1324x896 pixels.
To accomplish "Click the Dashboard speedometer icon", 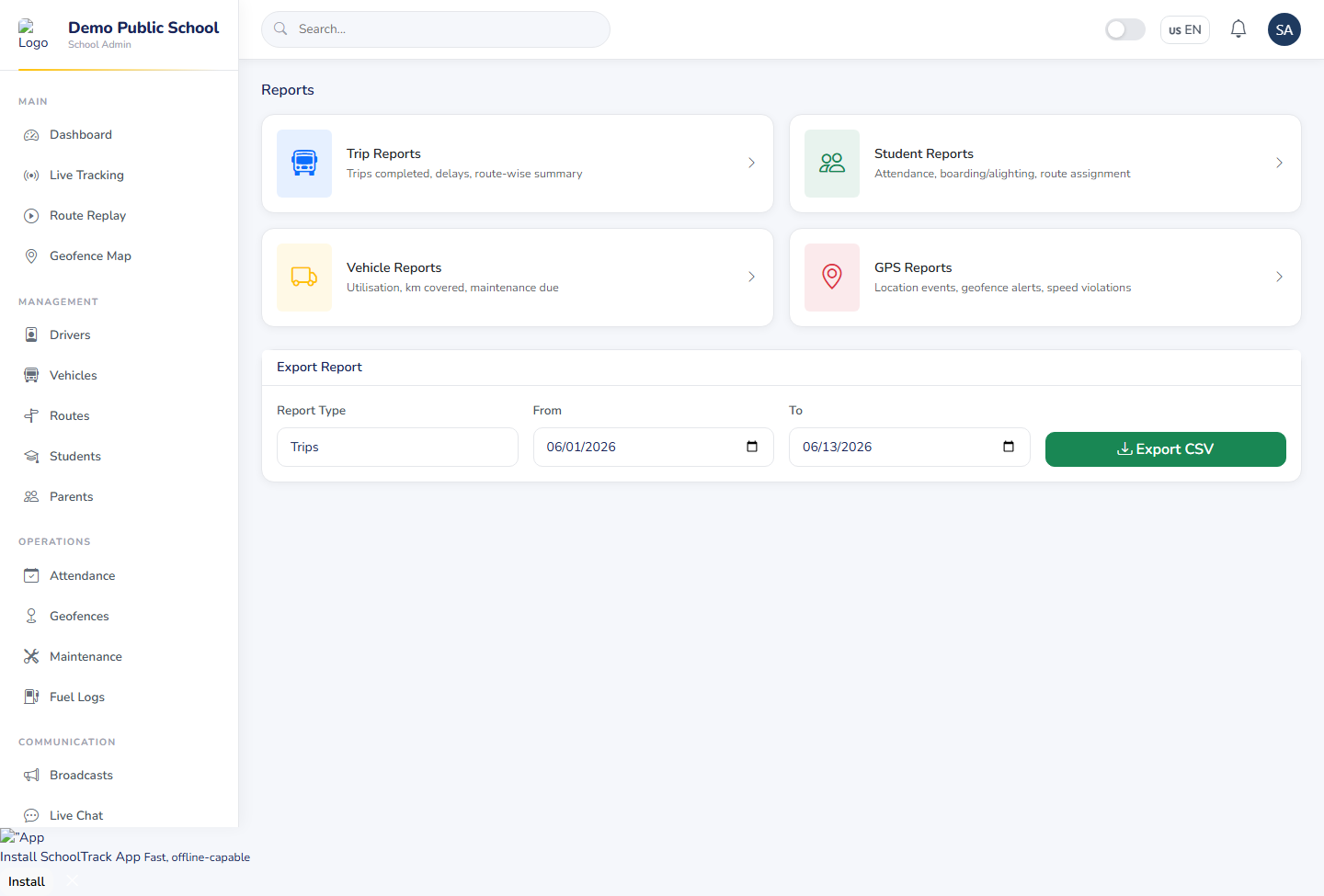I will (x=31, y=135).
